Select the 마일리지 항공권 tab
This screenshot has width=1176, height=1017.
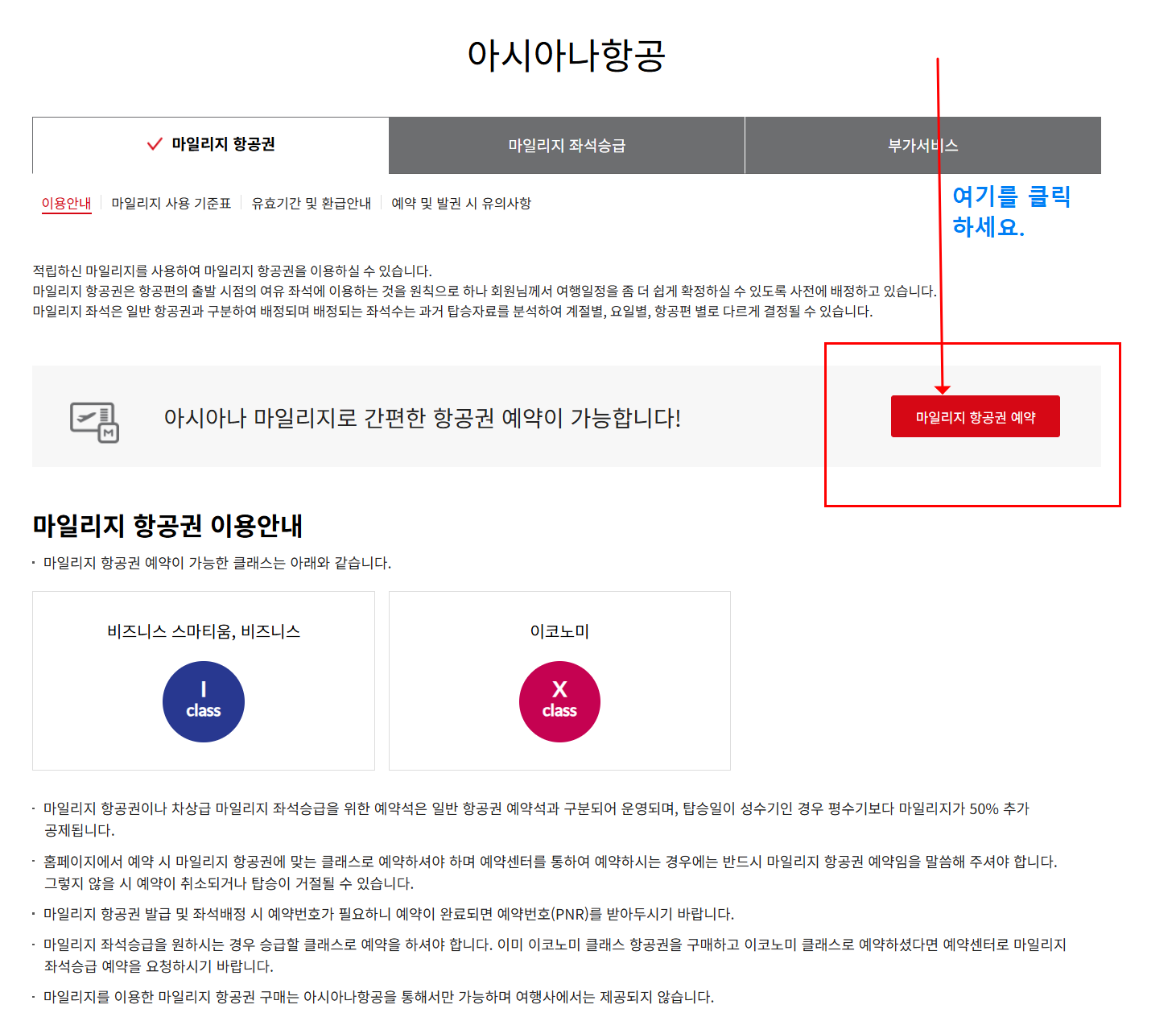pos(210,145)
